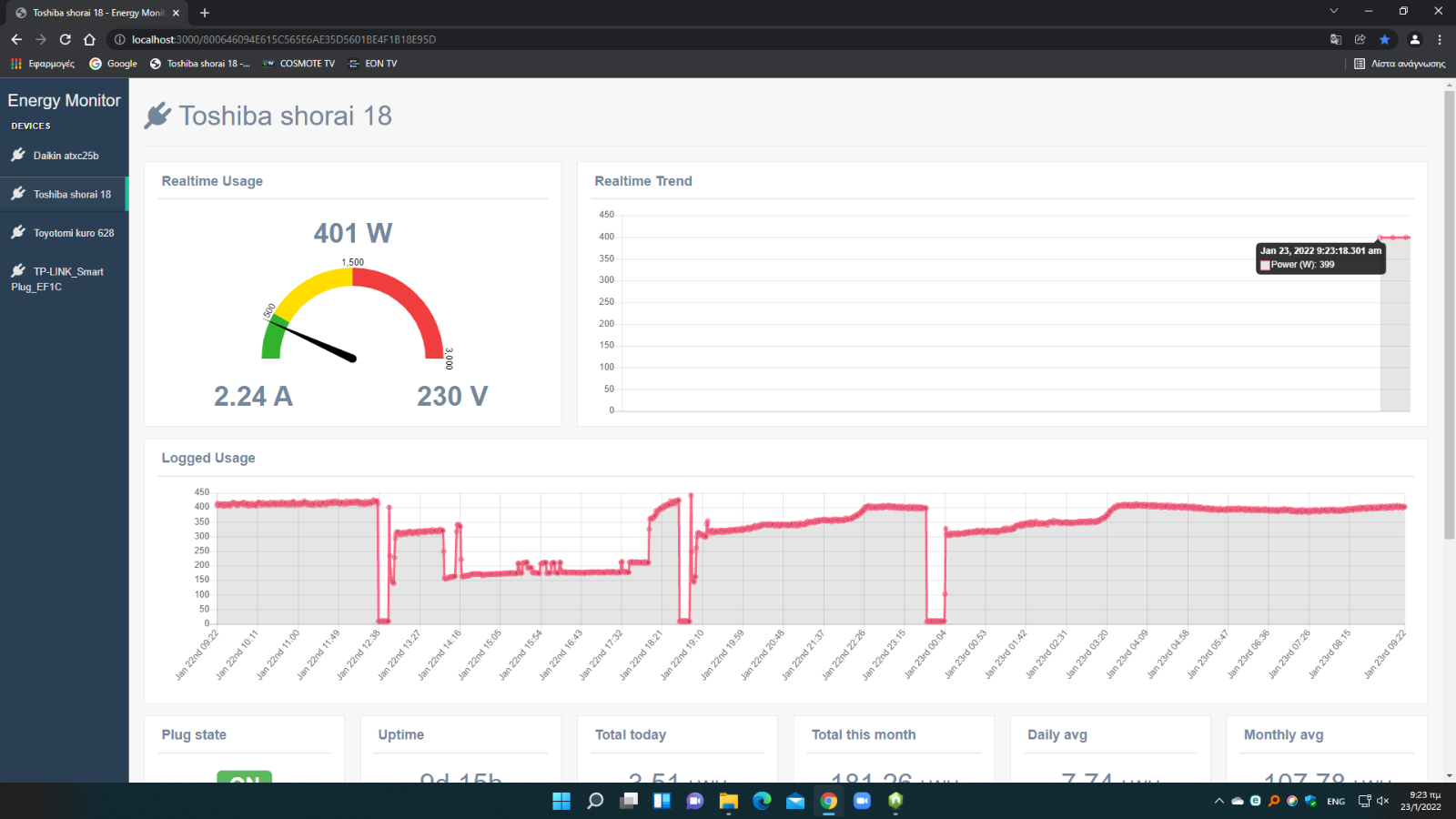Click the Logged Usage peak near Jan 22nd 19:10
Image resolution: width=1456 pixels, height=819 pixels.
click(x=691, y=495)
